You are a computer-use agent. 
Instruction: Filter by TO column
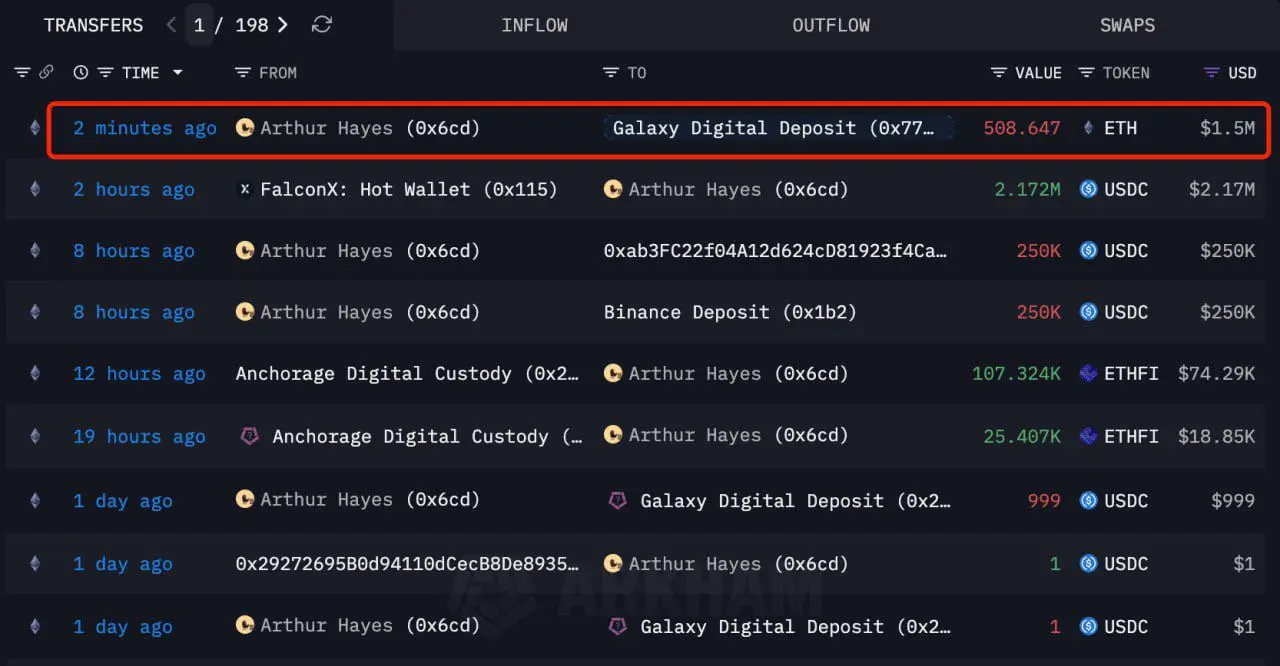(x=611, y=73)
